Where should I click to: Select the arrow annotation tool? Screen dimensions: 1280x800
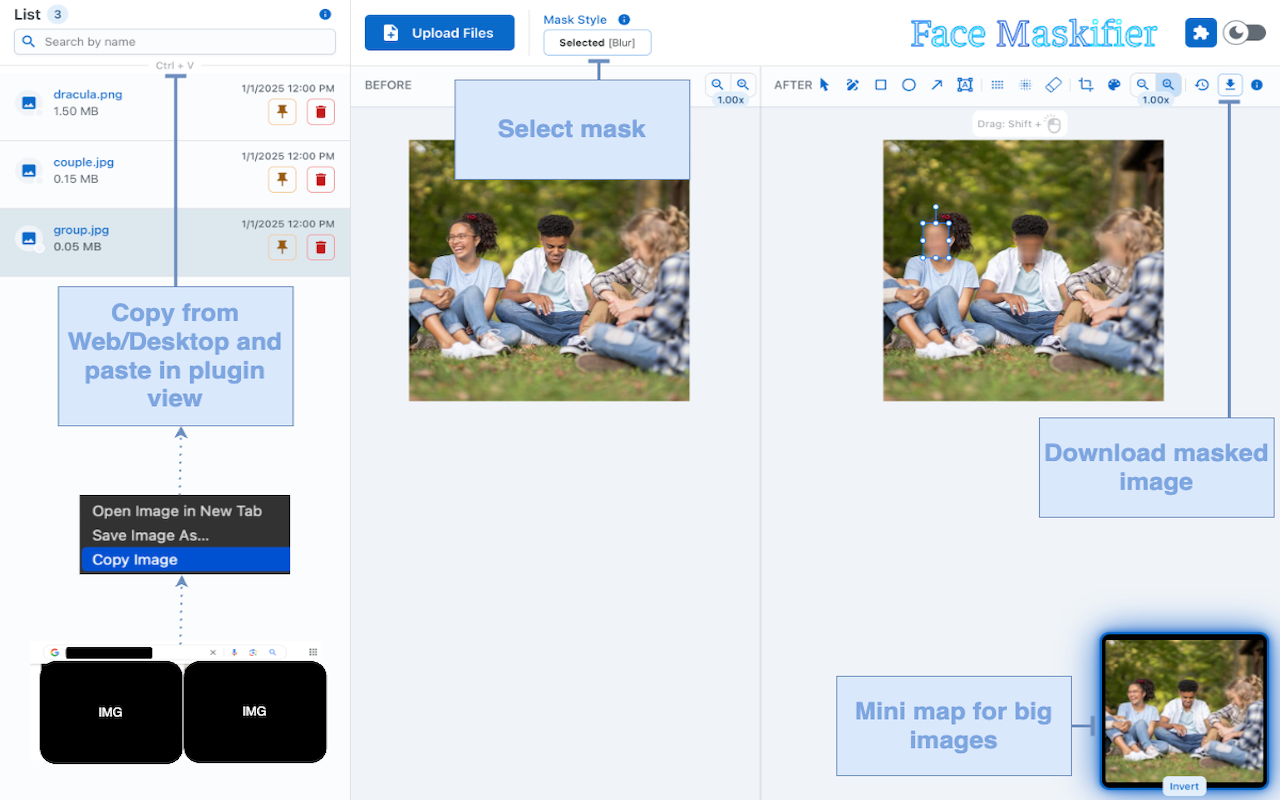pyautogui.click(x=936, y=85)
